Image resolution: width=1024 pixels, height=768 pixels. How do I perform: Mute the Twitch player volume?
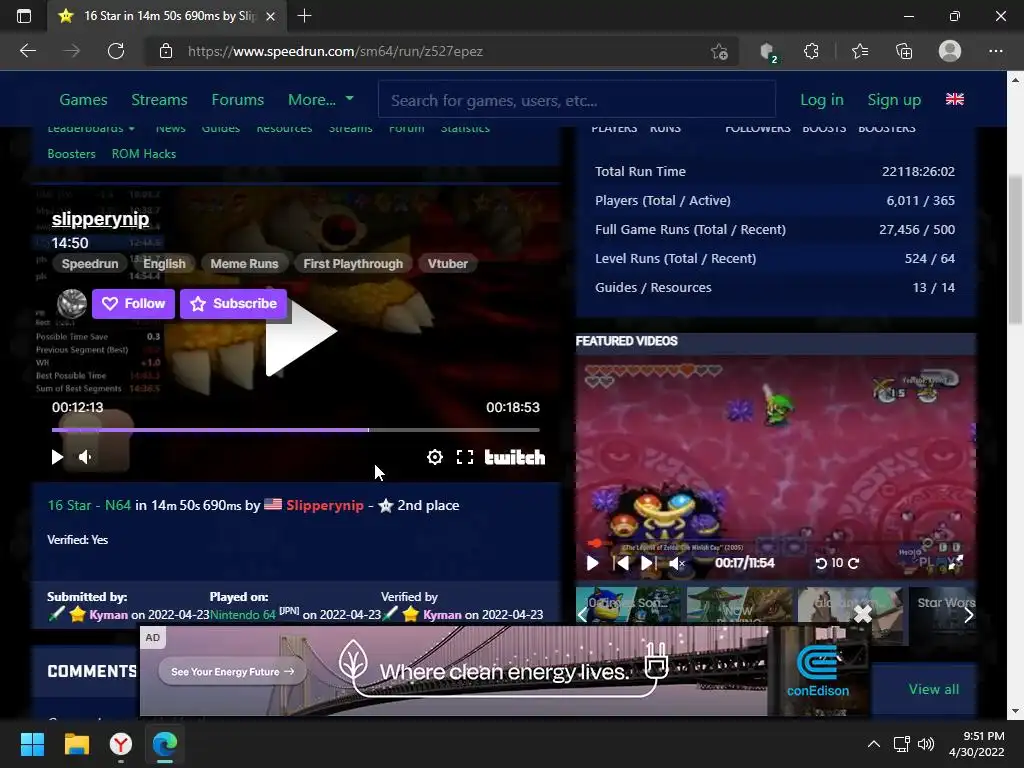click(85, 457)
